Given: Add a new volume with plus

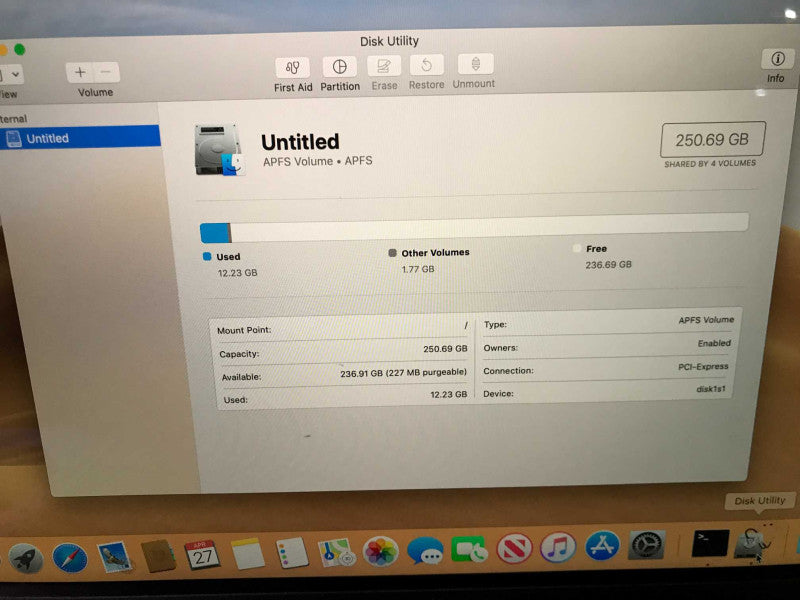Looking at the screenshot, I should (80, 72).
